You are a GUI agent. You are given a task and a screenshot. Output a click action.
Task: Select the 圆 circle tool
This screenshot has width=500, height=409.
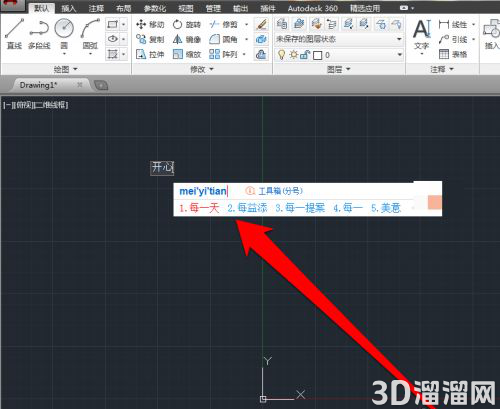[64, 34]
